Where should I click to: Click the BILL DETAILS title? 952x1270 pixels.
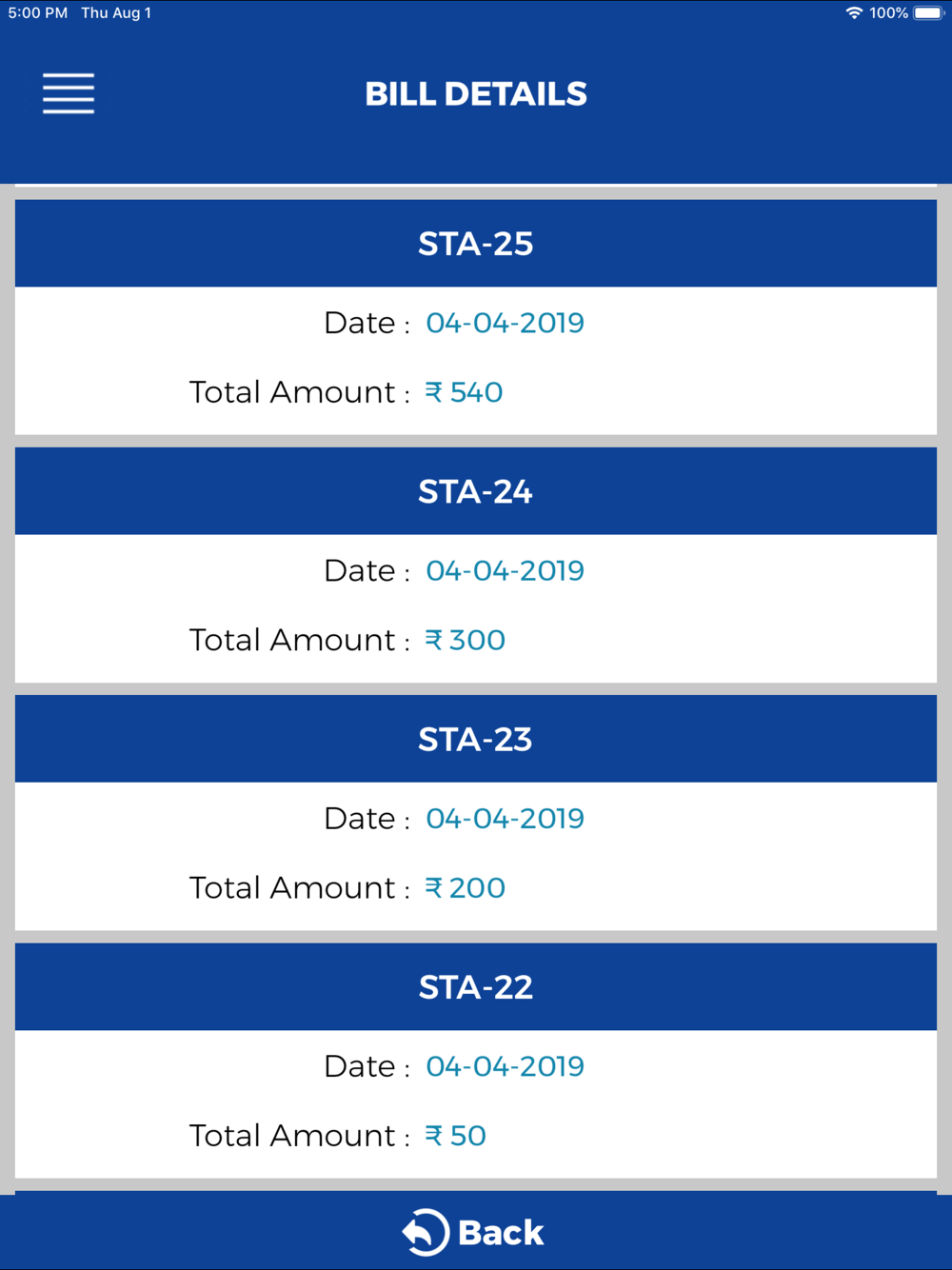point(476,93)
